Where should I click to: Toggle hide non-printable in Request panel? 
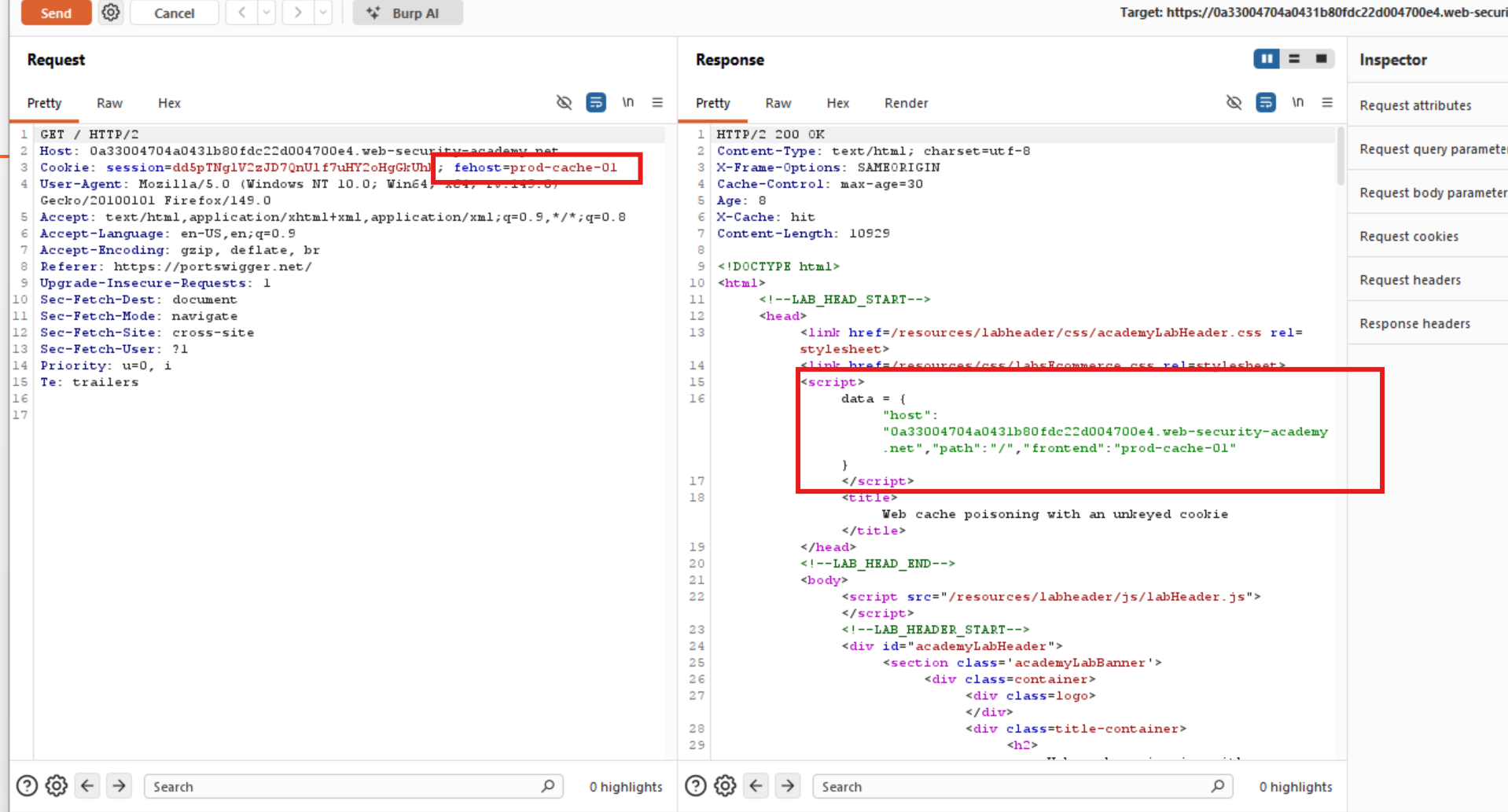pyautogui.click(x=564, y=102)
